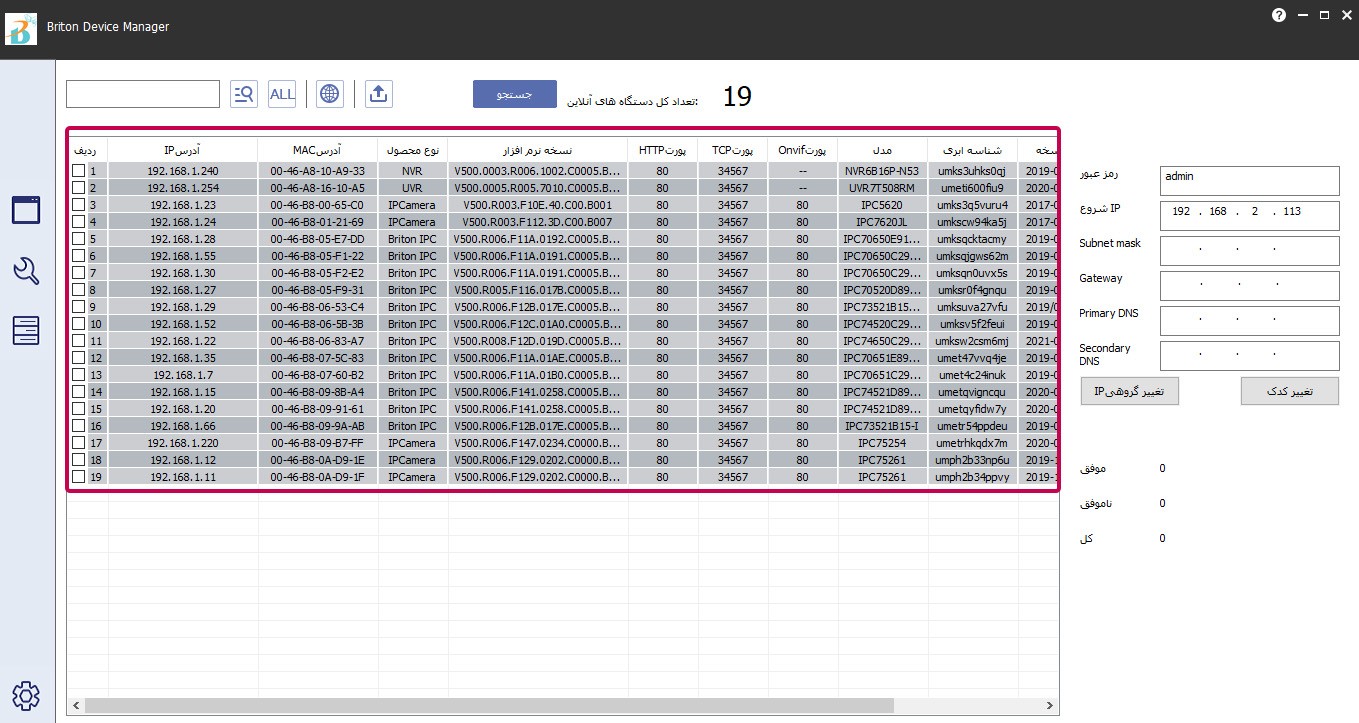Click the password field containing admin
Viewport: 1359px width, 723px height.
point(1249,181)
